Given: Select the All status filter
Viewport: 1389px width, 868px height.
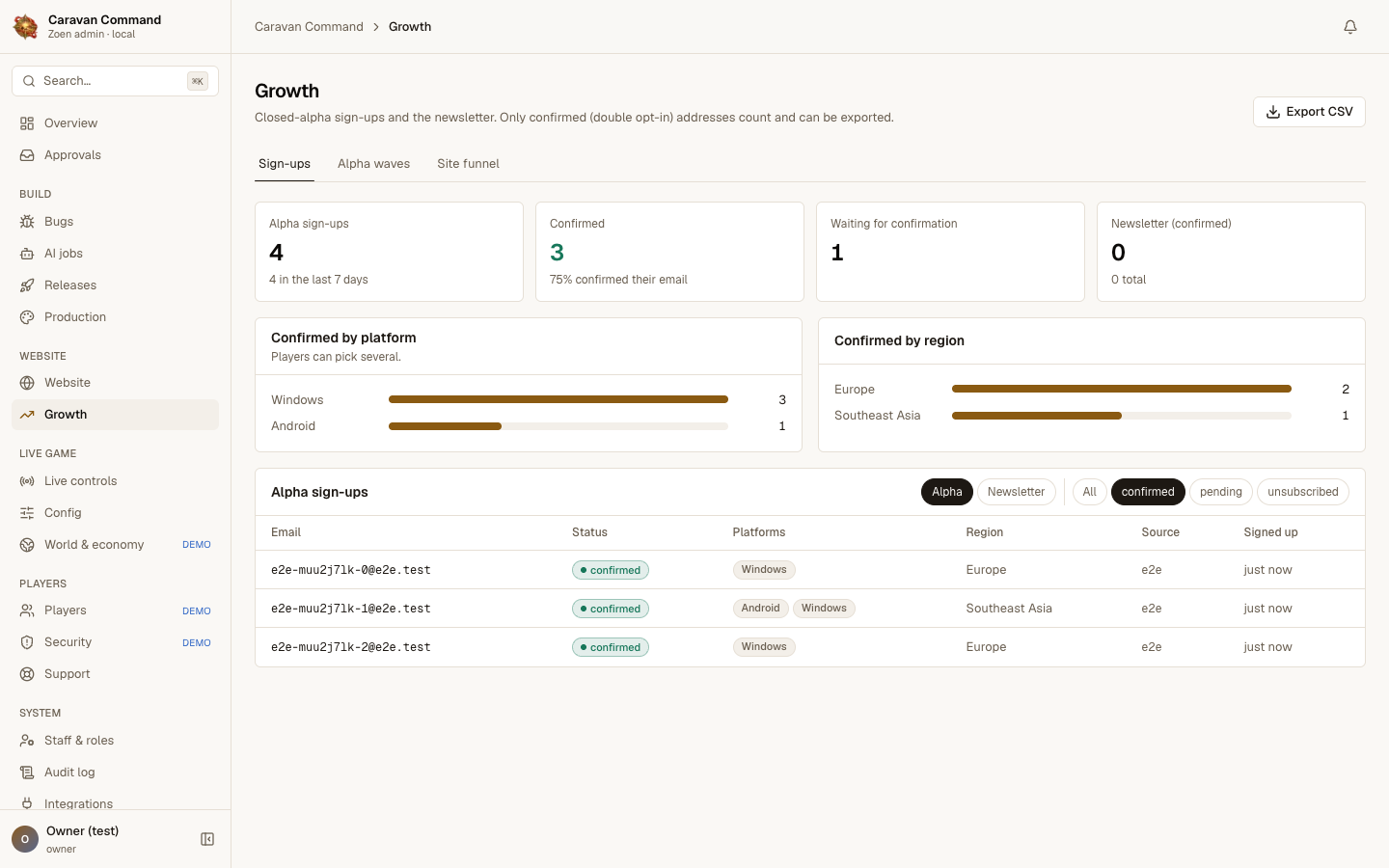Looking at the screenshot, I should point(1089,492).
